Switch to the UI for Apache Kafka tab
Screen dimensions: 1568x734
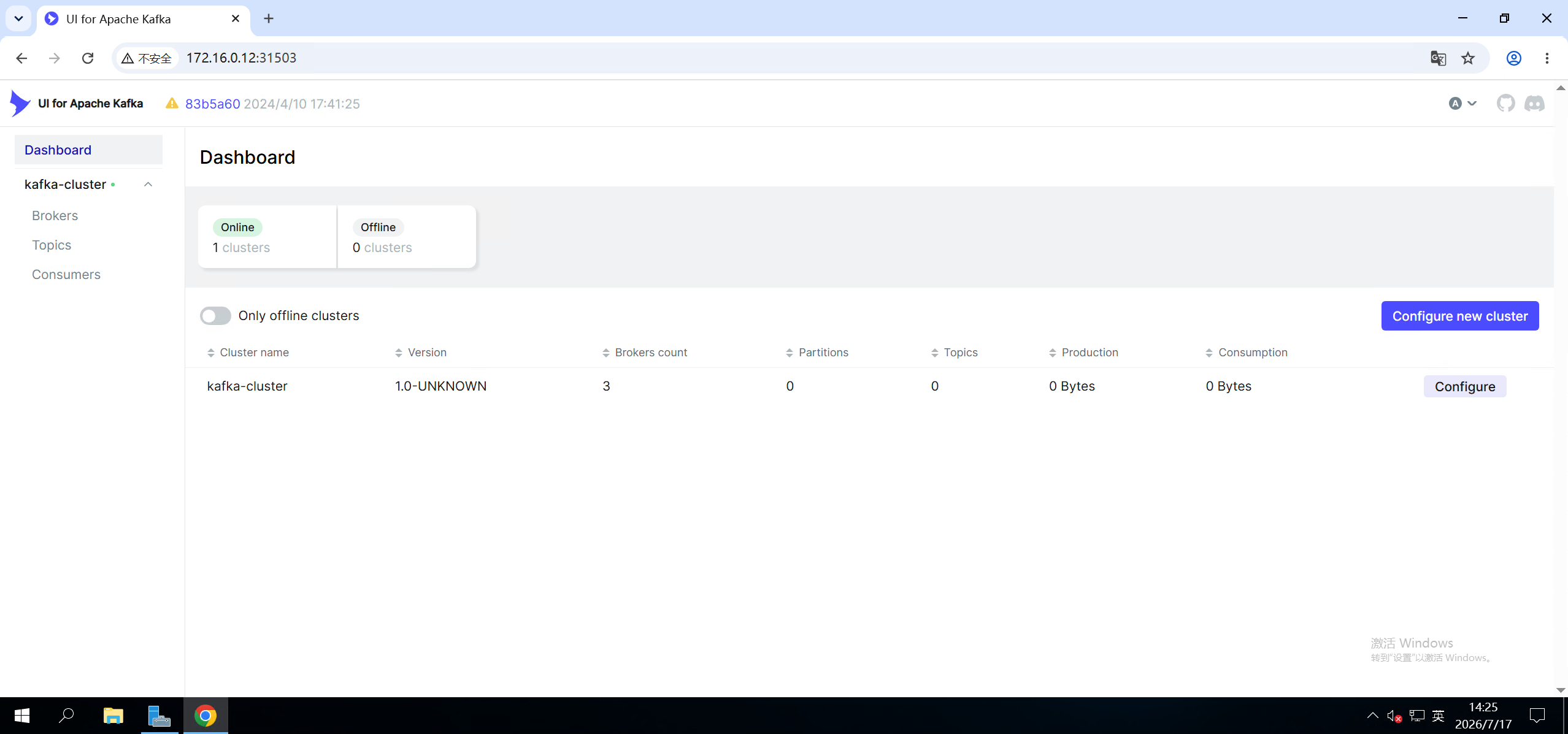(144, 19)
